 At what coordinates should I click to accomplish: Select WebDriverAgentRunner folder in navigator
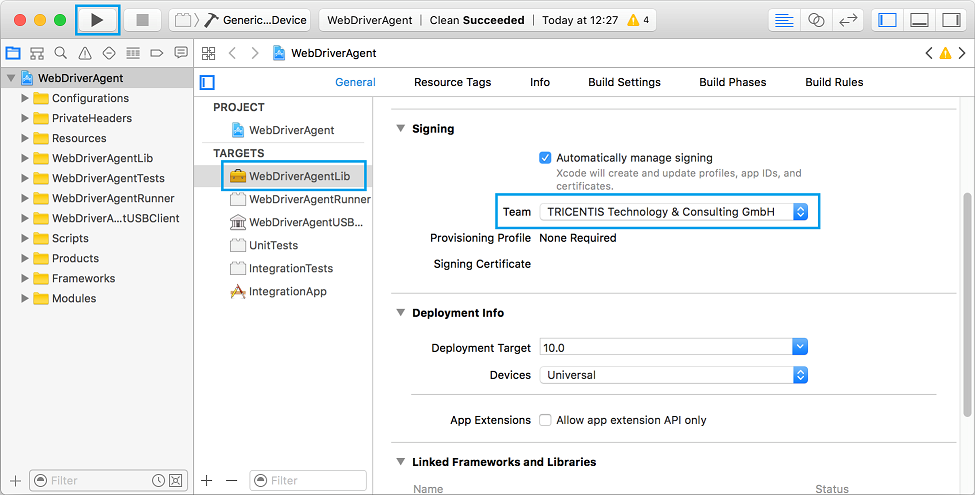(x=113, y=198)
